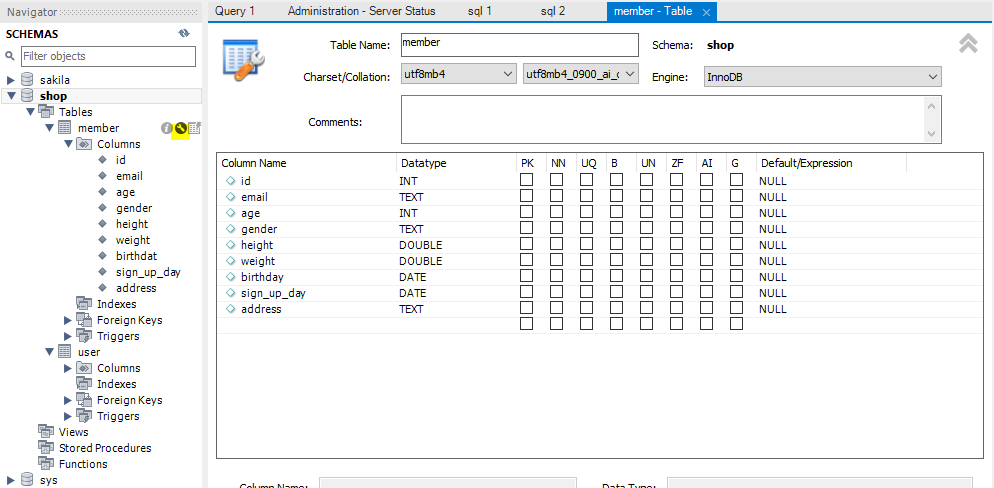
Task: Select the weight column in Navigator tree
Action: [133, 240]
